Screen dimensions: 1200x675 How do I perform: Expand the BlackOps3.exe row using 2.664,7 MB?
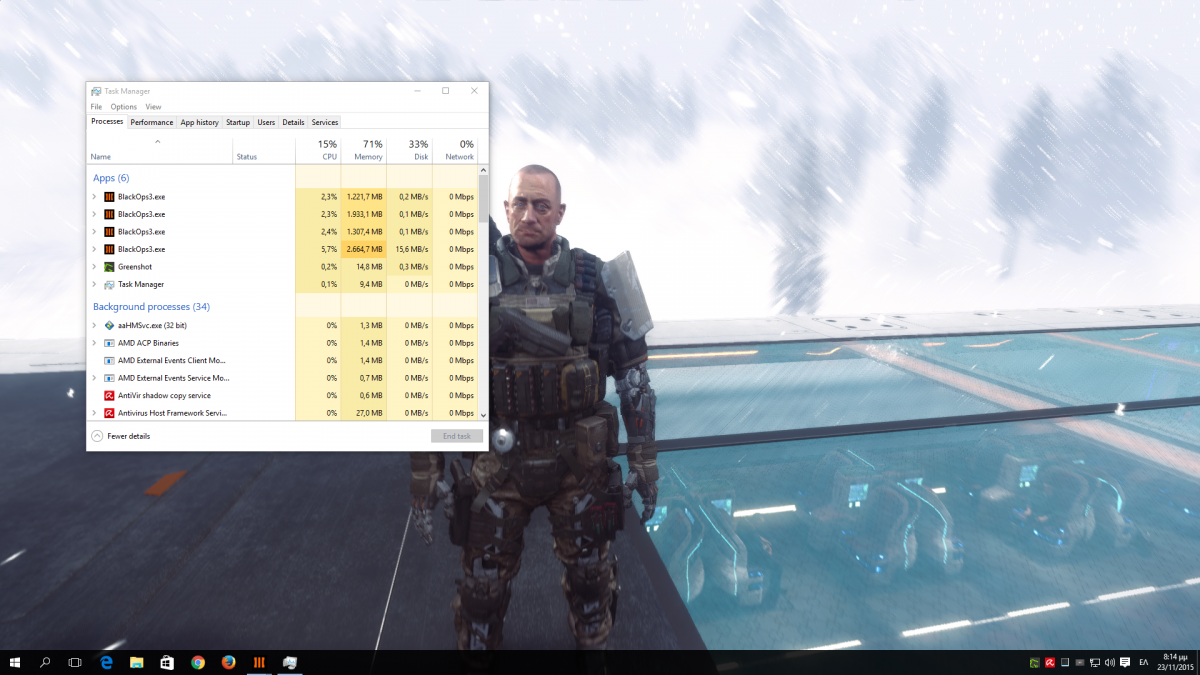(x=95, y=249)
